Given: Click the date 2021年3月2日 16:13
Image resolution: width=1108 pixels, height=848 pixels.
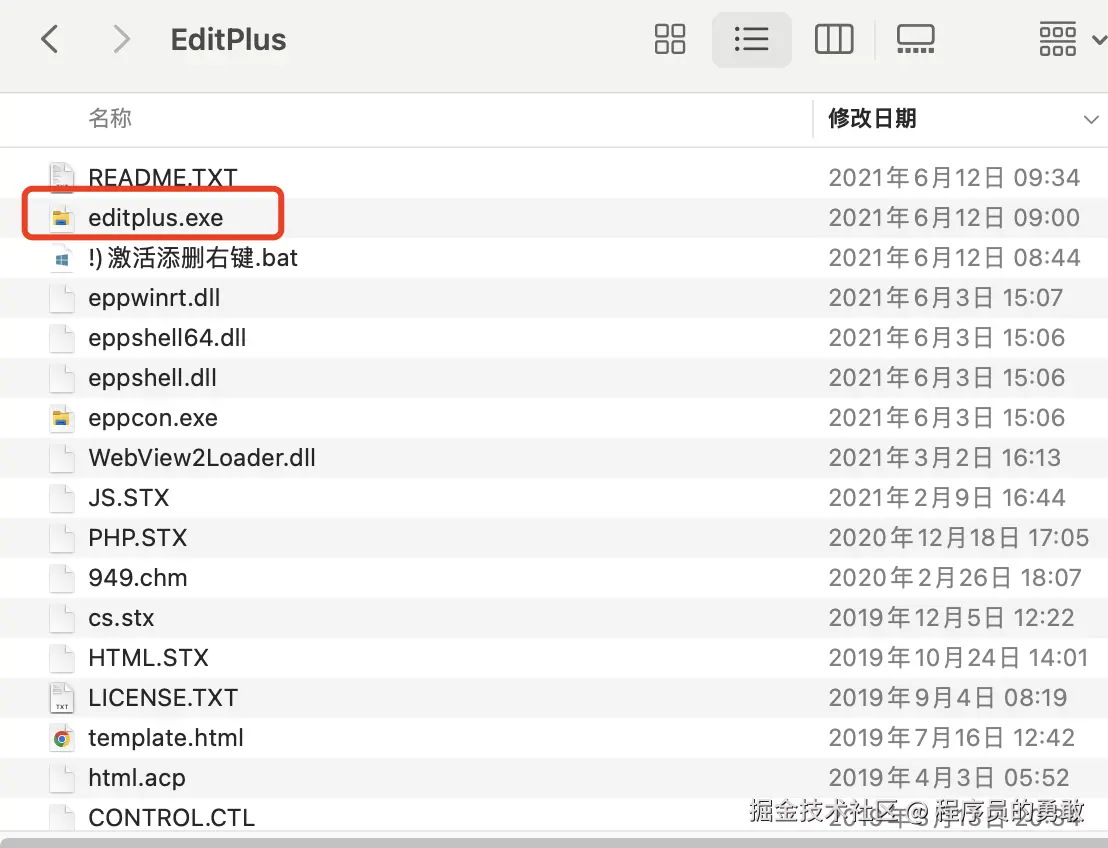Looking at the screenshot, I should [945, 458].
